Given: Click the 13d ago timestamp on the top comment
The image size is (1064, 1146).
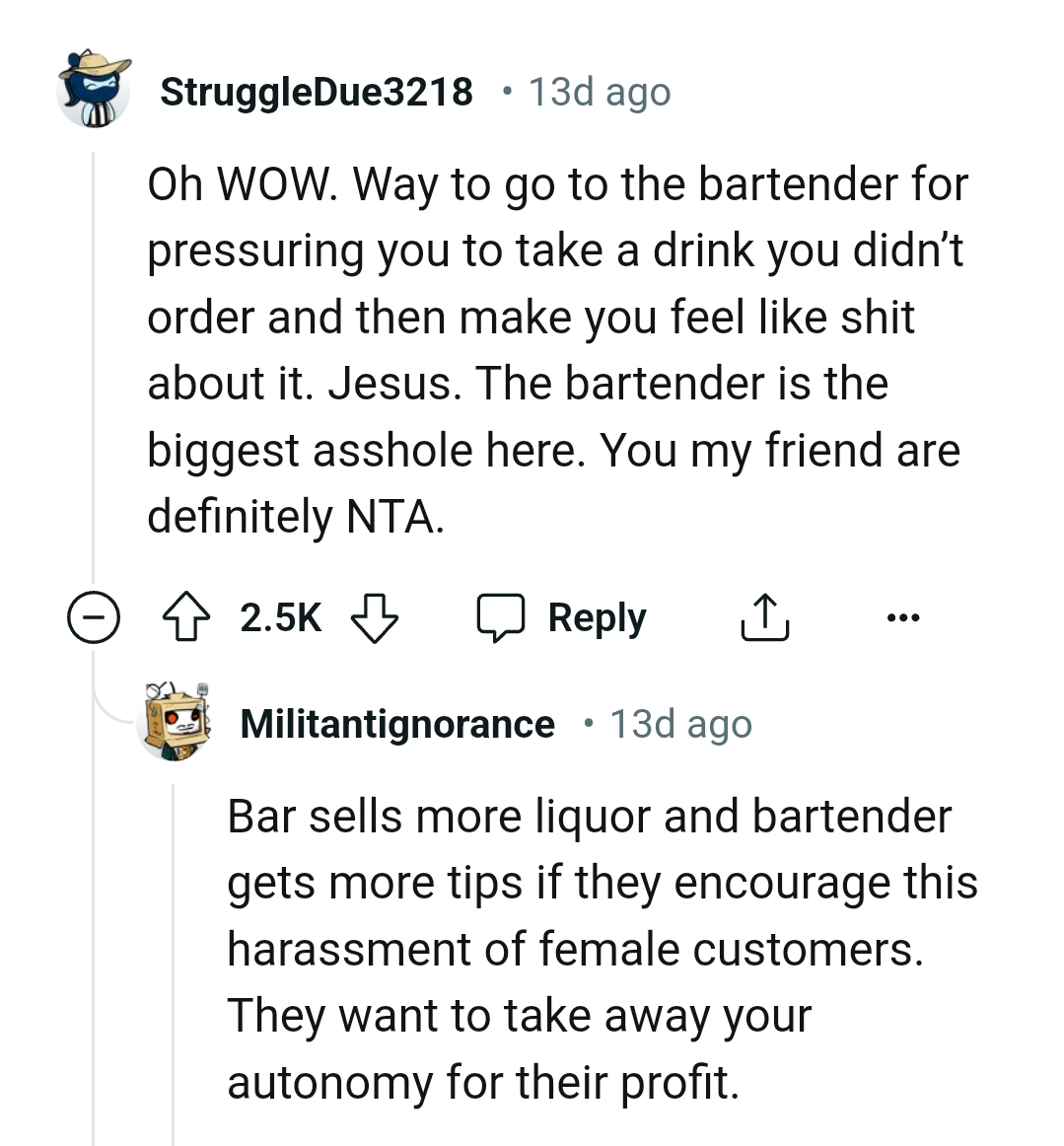Looking at the screenshot, I should point(598,91).
